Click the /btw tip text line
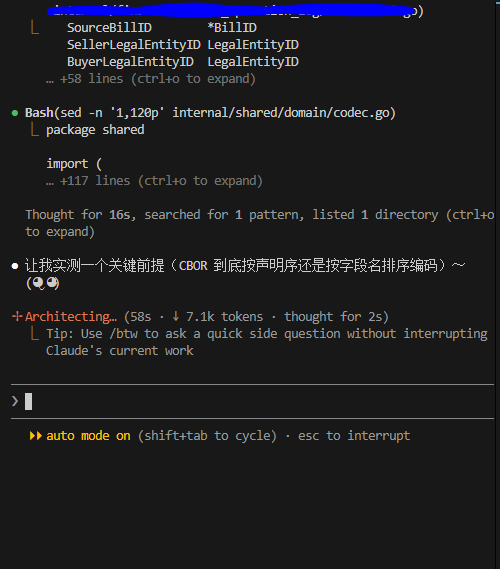The height and width of the screenshot is (569, 500). coord(267,342)
